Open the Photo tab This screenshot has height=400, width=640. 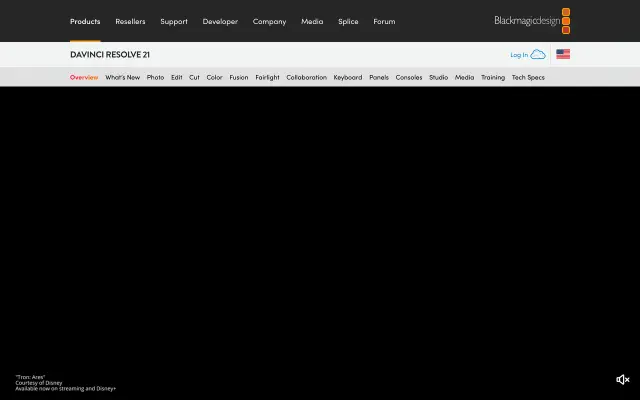click(x=155, y=77)
